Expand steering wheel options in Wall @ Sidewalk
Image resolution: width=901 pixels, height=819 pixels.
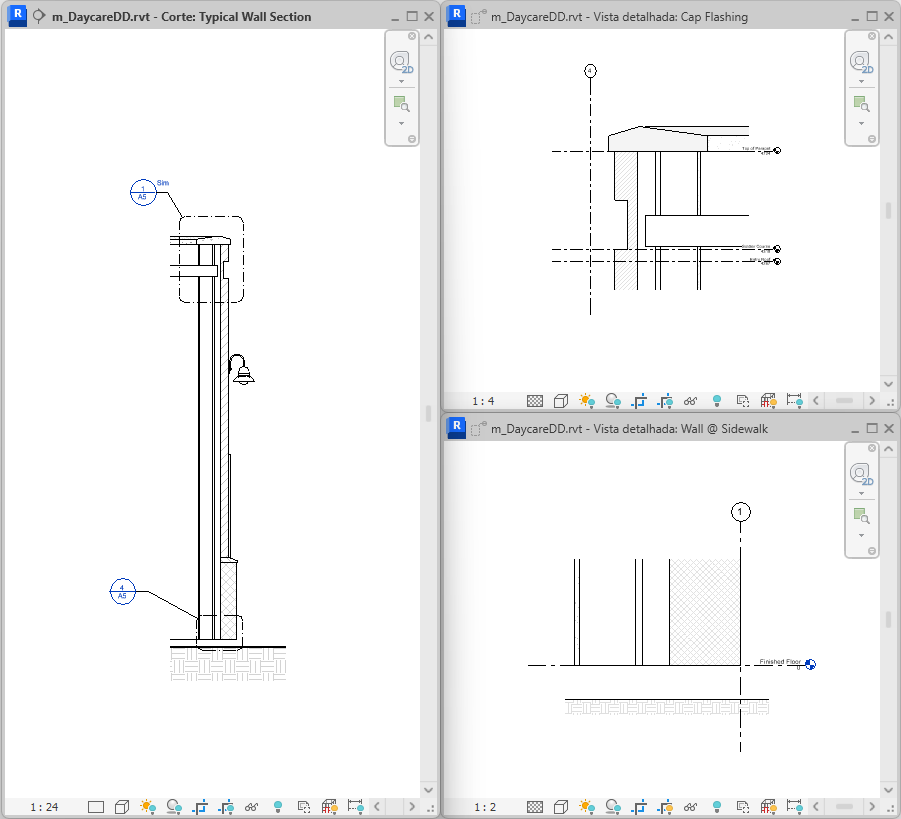(x=861, y=493)
